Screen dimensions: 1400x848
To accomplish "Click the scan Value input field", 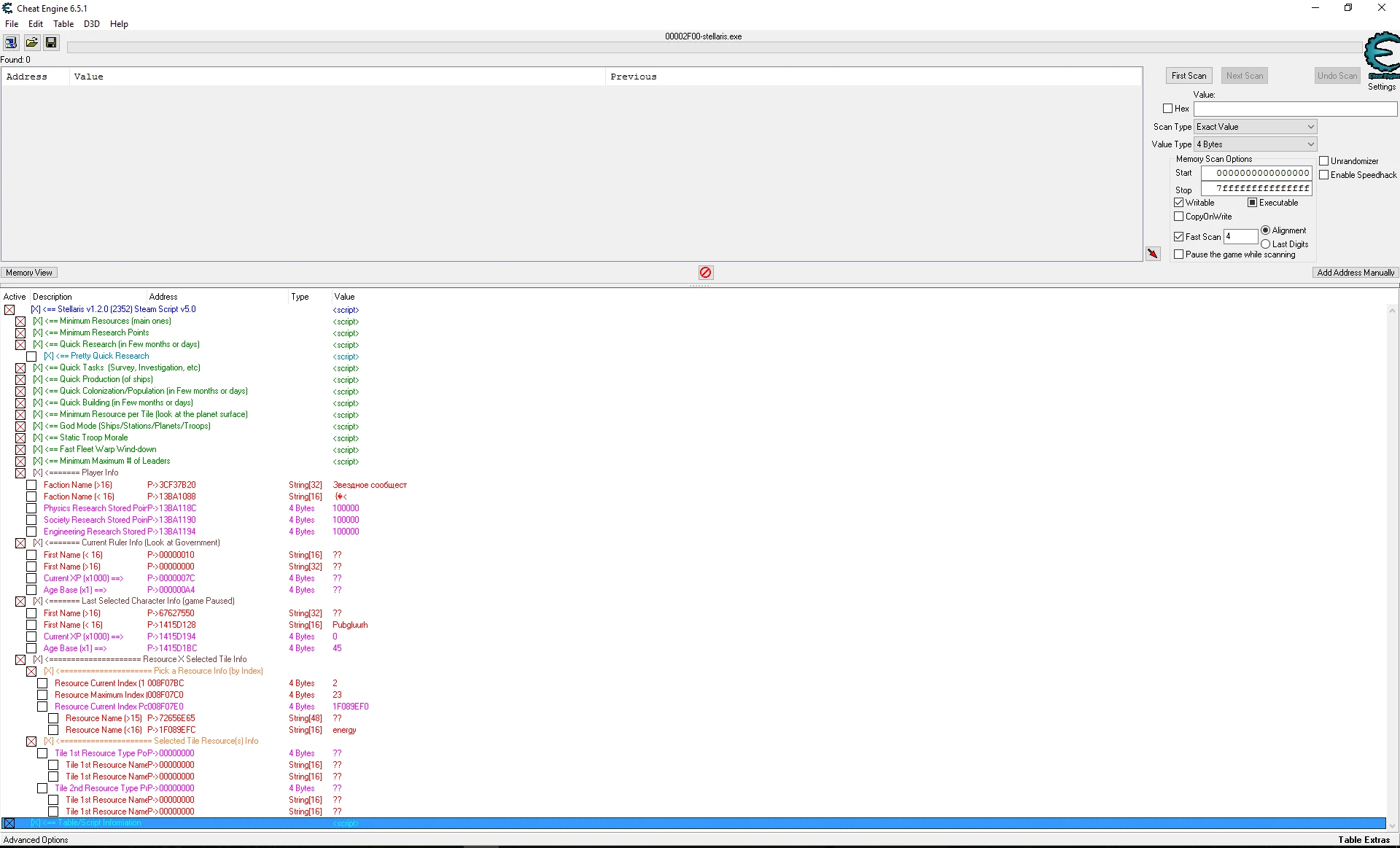I will (x=1294, y=109).
